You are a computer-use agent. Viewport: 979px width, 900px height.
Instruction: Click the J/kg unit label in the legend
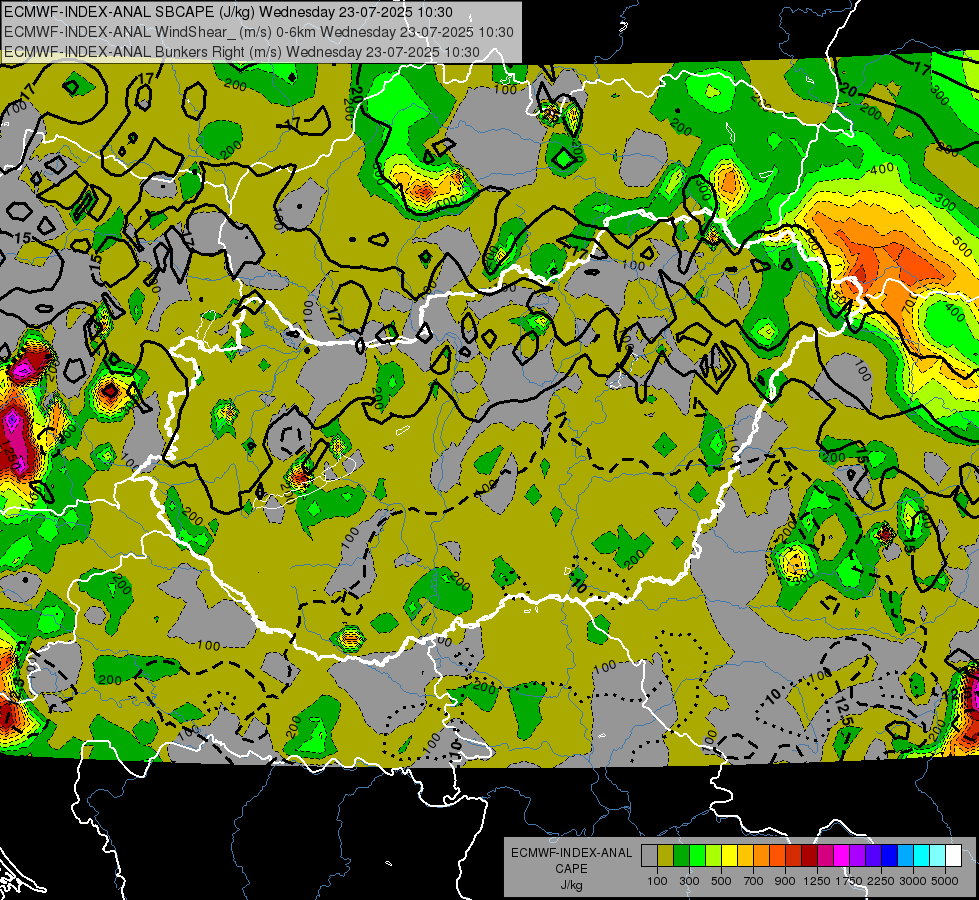click(571, 885)
